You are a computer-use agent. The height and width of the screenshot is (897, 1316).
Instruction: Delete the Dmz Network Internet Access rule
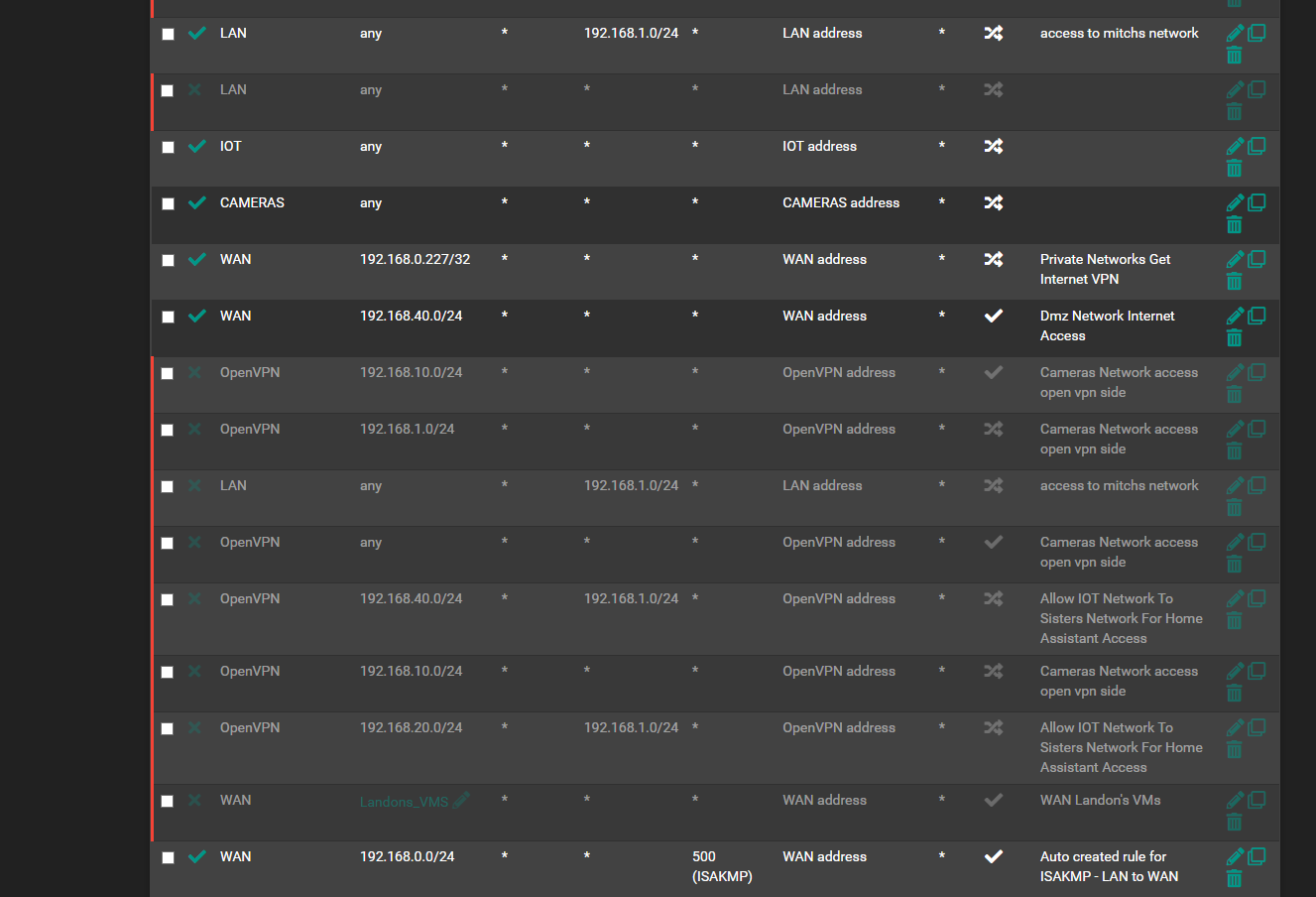[1235, 337]
